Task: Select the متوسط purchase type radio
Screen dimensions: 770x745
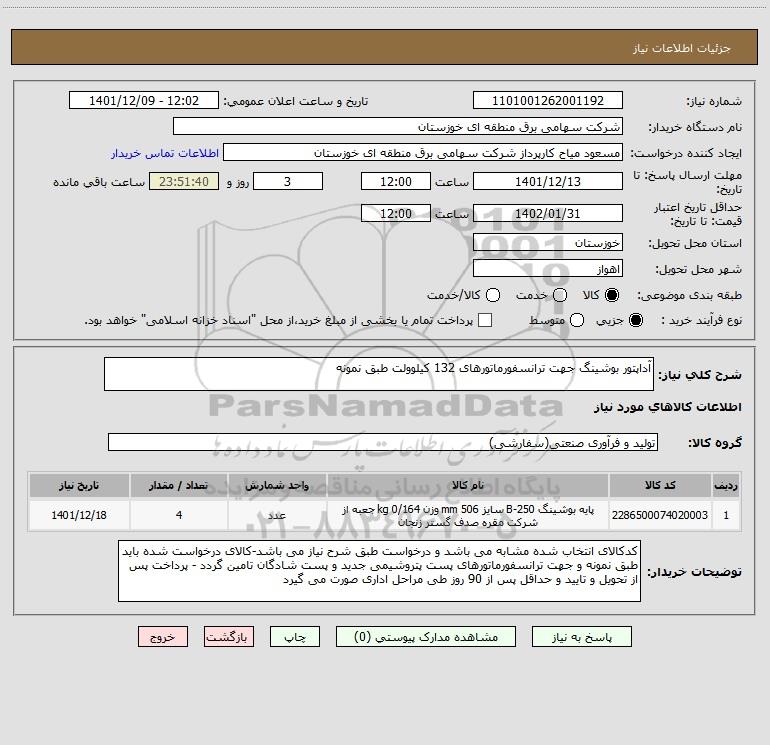Action: coord(577,320)
